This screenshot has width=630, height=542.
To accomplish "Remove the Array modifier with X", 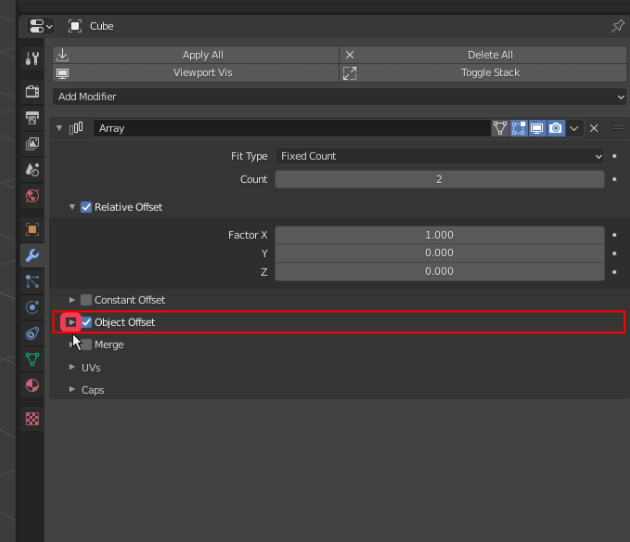I will pos(594,128).
